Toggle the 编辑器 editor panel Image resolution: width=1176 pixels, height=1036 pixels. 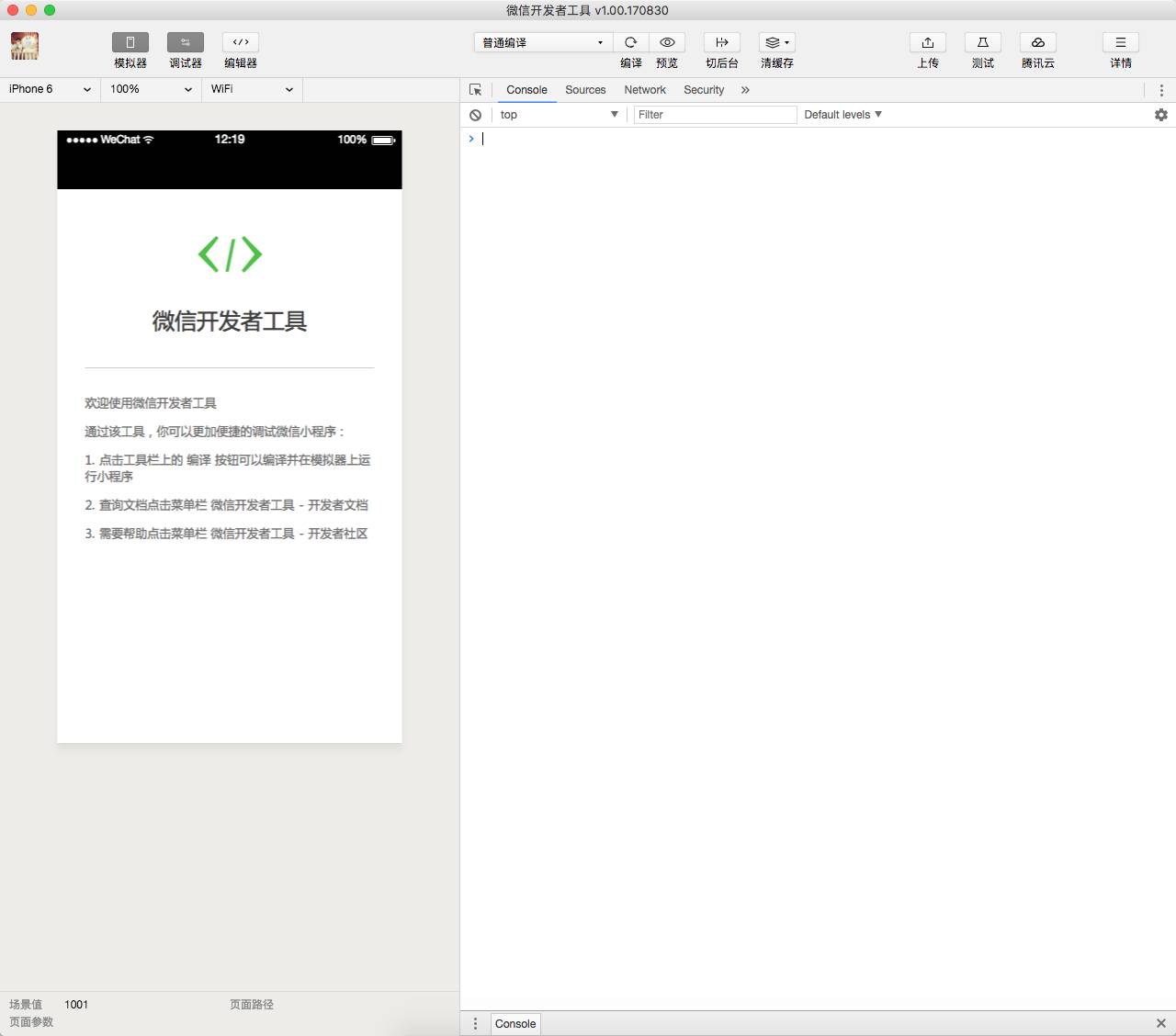241,42
